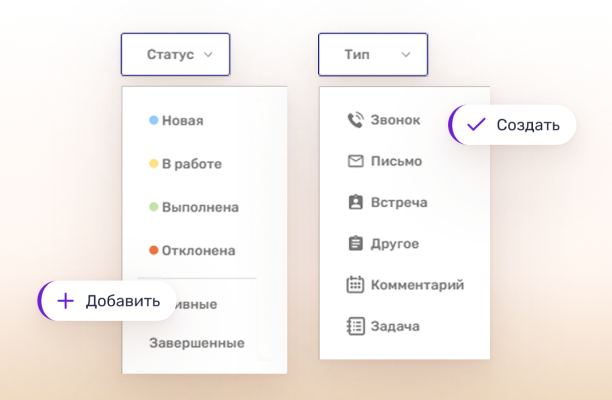
Task: Select the Комментарий type label
Action: click(417, 285)
